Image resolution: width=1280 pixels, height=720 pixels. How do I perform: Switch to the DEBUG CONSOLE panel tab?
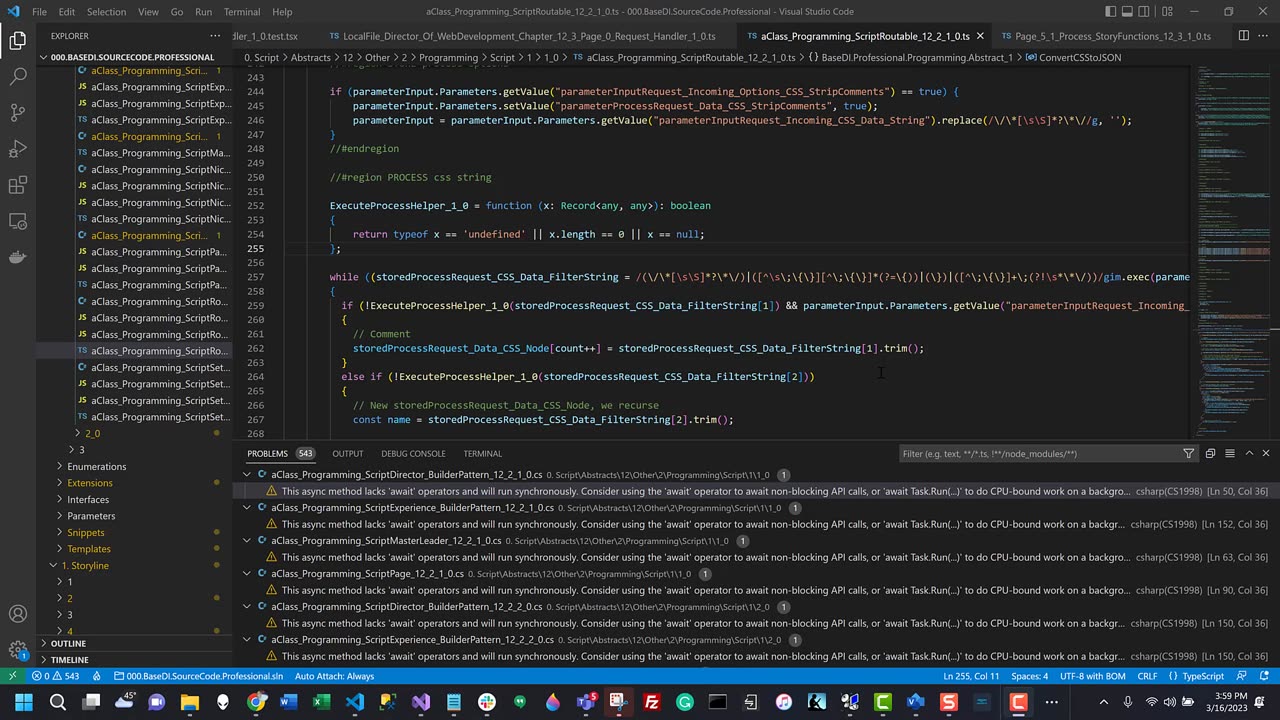tap(413, 453)
